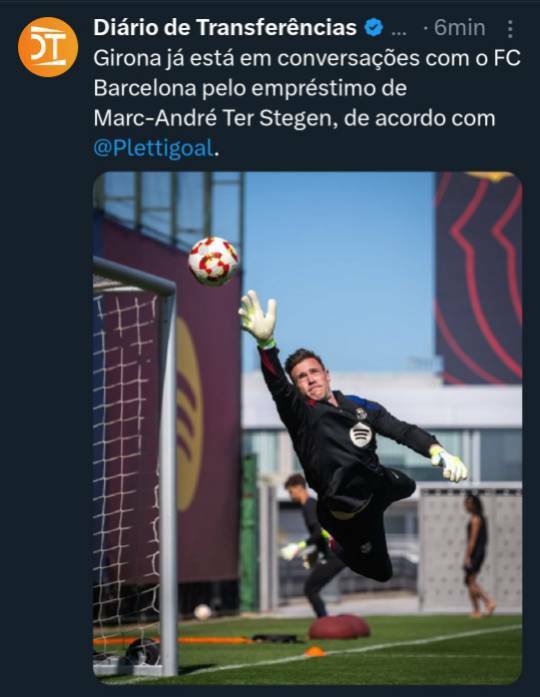Click the blue verified badge
This screenshot has width=540, height=697.
click(374, 28)
